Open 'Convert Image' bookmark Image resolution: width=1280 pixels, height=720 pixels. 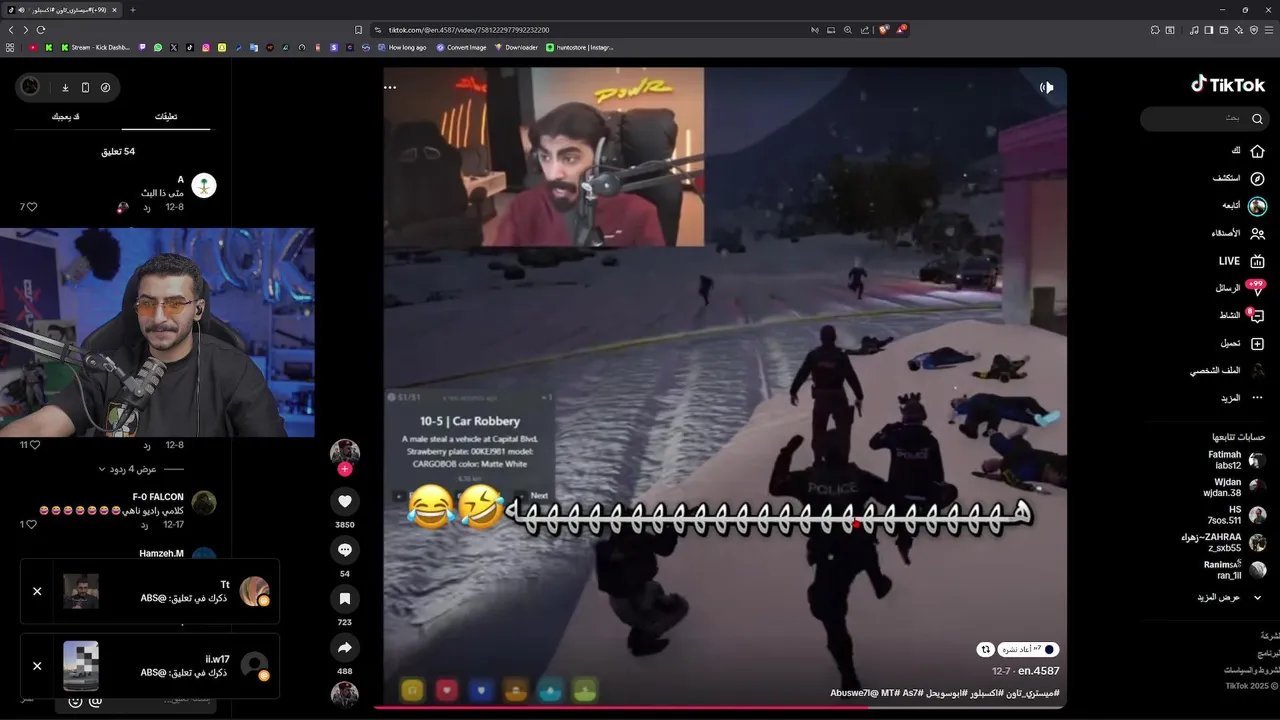(461, 47)
